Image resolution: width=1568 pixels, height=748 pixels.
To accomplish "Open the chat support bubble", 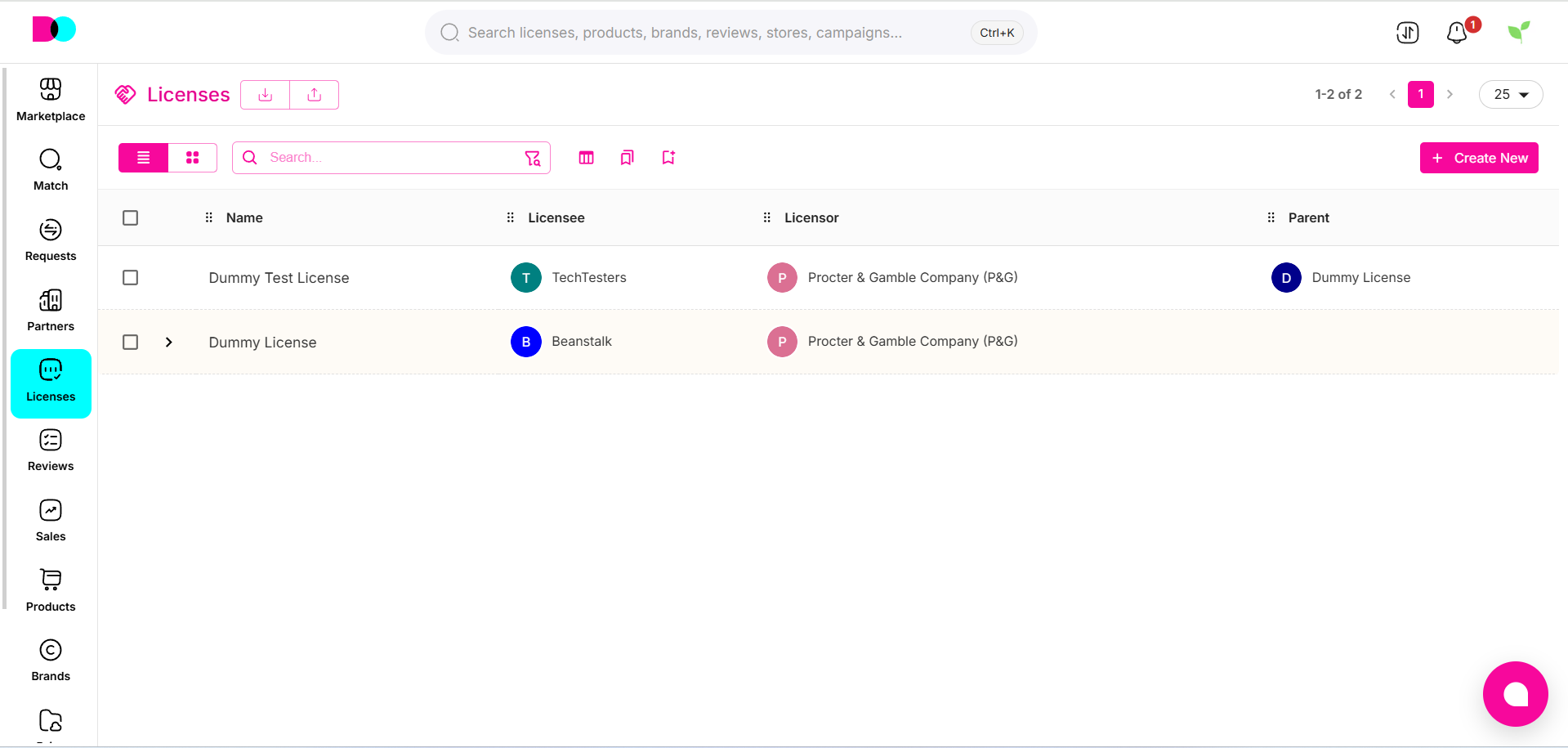I will [x=1515, y=694].
